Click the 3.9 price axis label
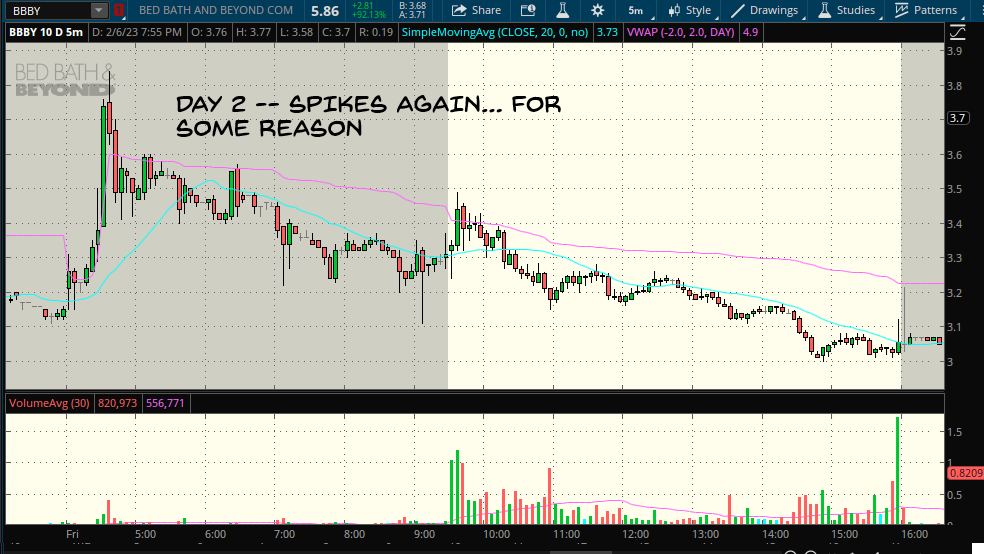The image size is (984, 554). 955,51
